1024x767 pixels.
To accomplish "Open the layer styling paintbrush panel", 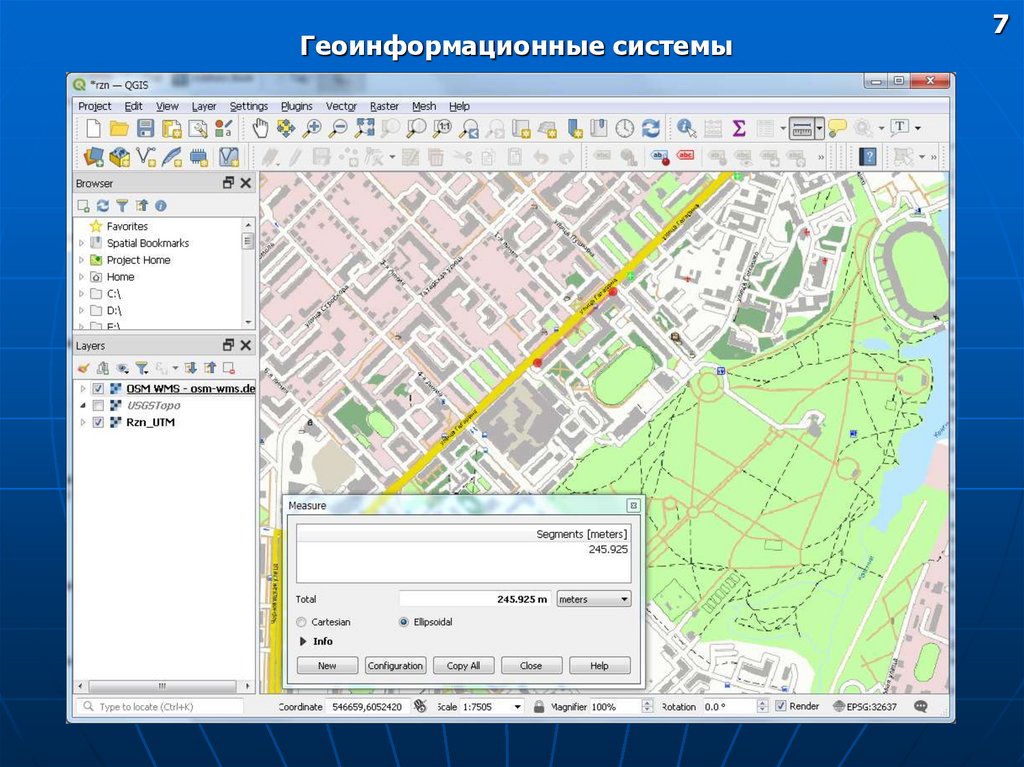I will point(83,368).
